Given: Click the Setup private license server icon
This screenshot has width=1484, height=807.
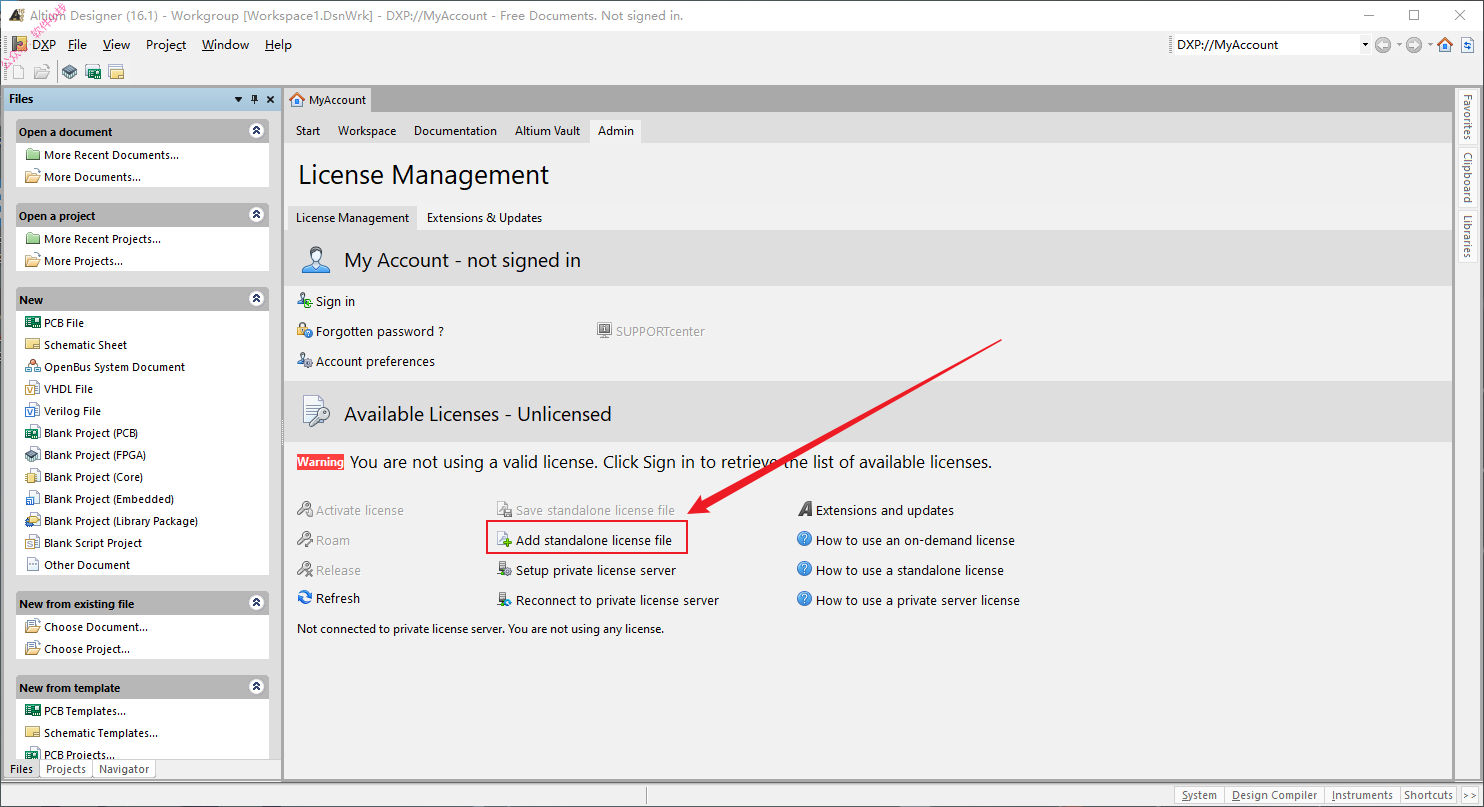Looking at the screenshot, I should click(506, 570).
